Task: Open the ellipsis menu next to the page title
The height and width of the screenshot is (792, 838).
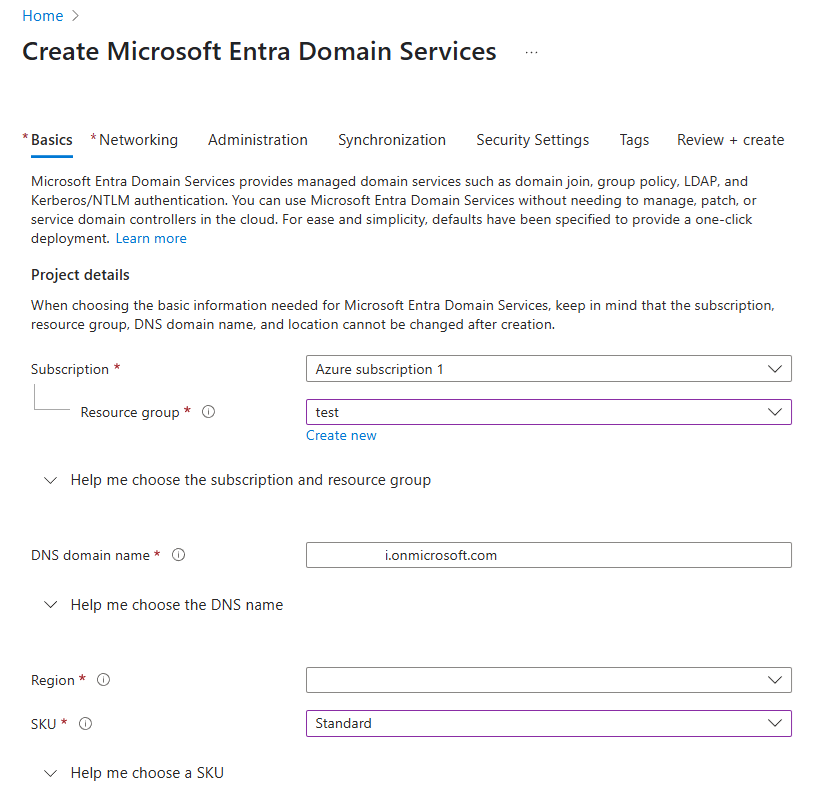Action: (531, 52)
